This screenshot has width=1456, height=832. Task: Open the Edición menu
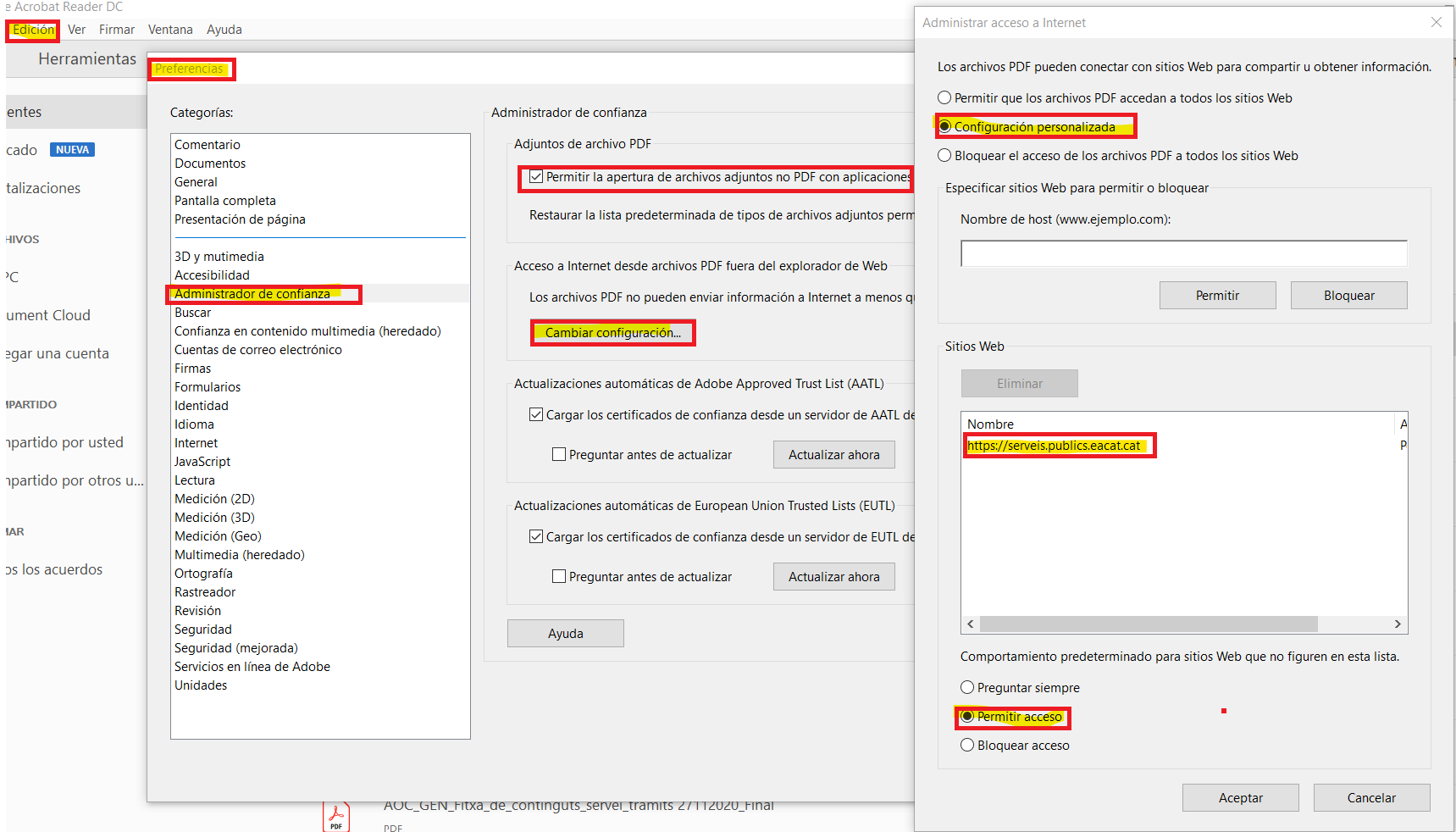click(33, 30)
